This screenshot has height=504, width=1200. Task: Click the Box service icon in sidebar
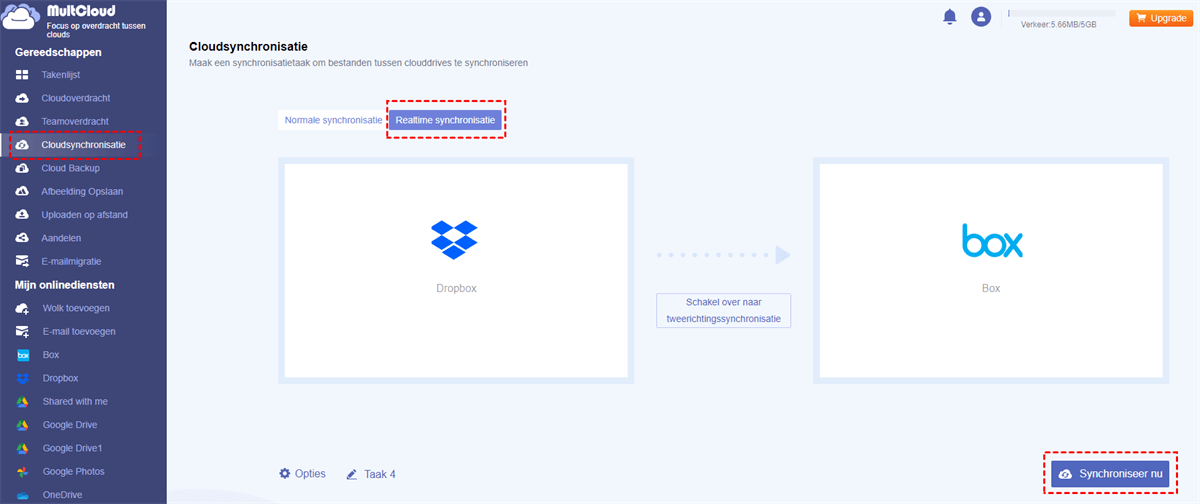point(22,355)
